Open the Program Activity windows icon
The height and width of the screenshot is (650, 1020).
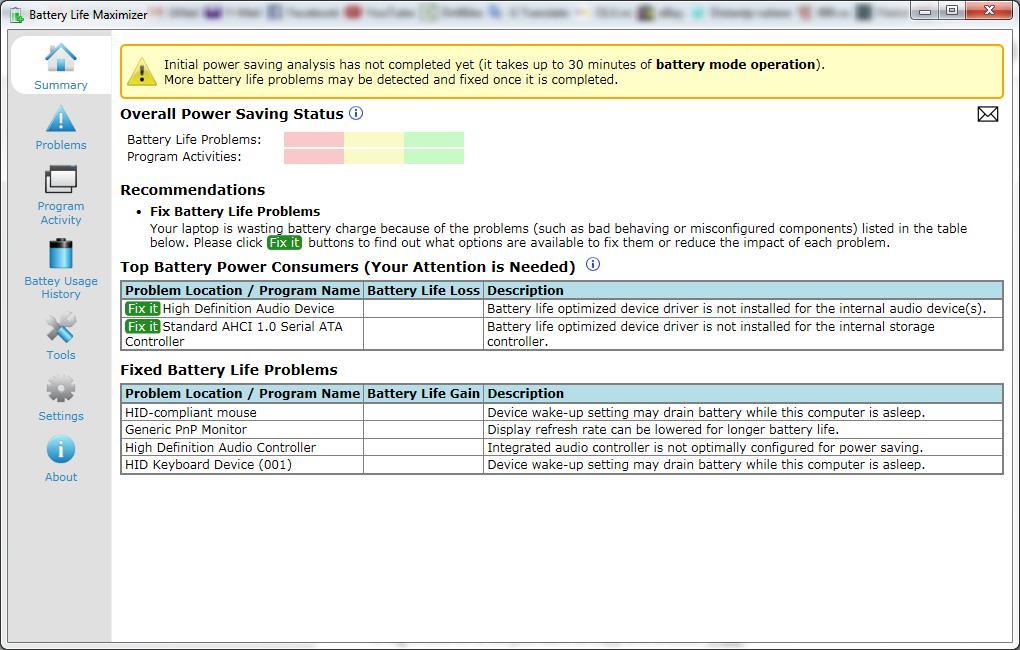click(x=60, y=180)
